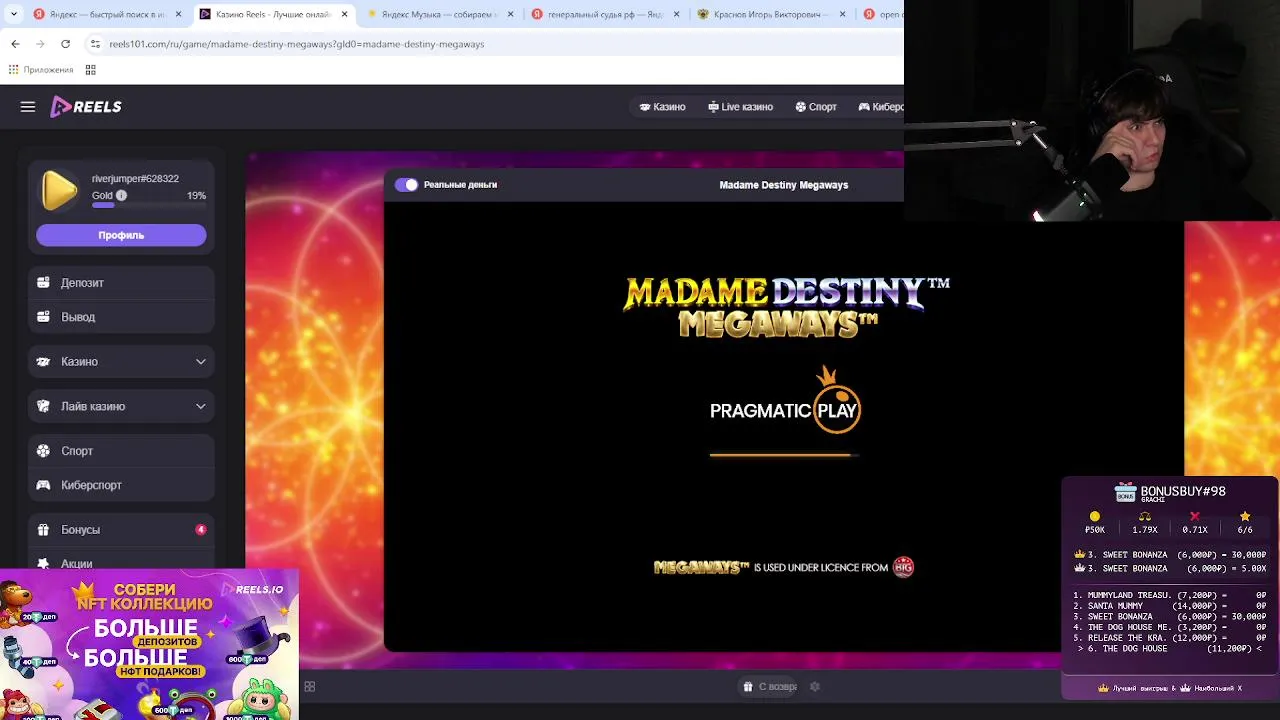Viewport: 1280px width, 720px height.
Task: Expand the Лайв казино sidebar section chevron
Action: pyautogui.click(x=201, y=407)
